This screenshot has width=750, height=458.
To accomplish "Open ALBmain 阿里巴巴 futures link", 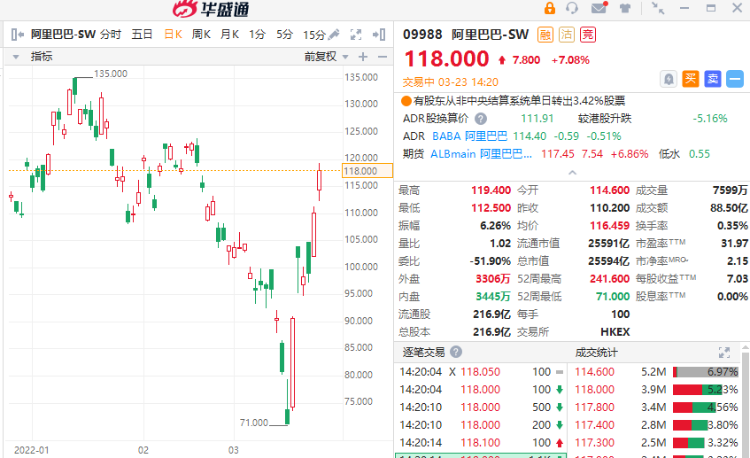I will pyautogui.click(x=481, y=154).
